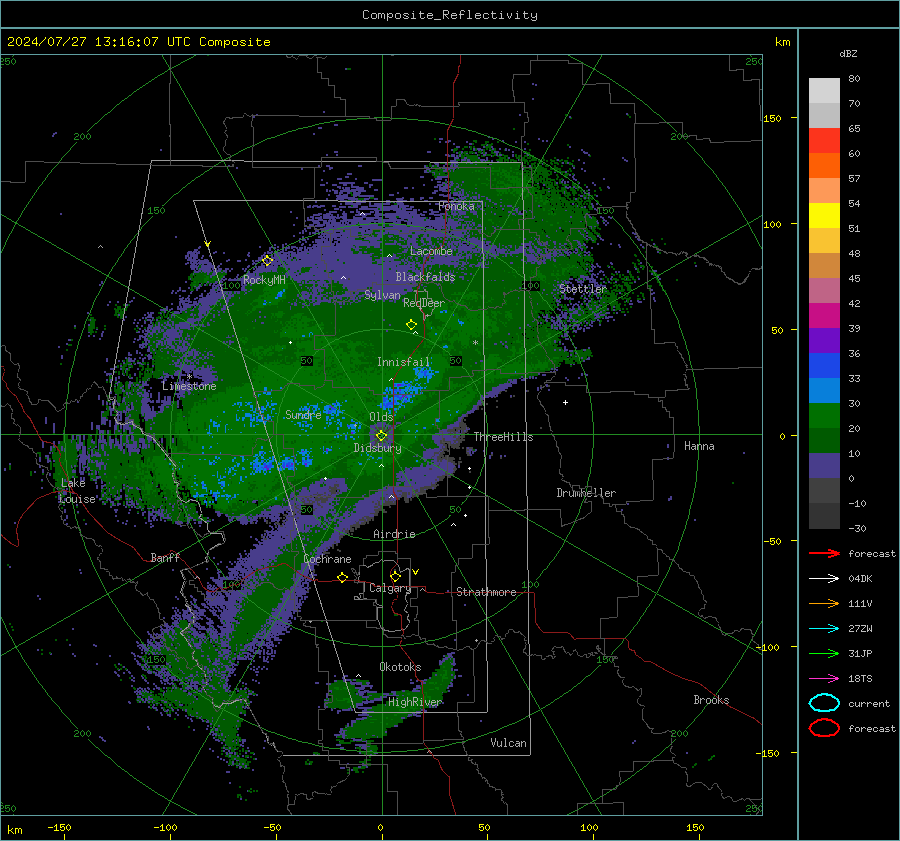This screenshot has width=900, height=841.
Task: Click the Banff label on map
Action: [x=165, y=557]
